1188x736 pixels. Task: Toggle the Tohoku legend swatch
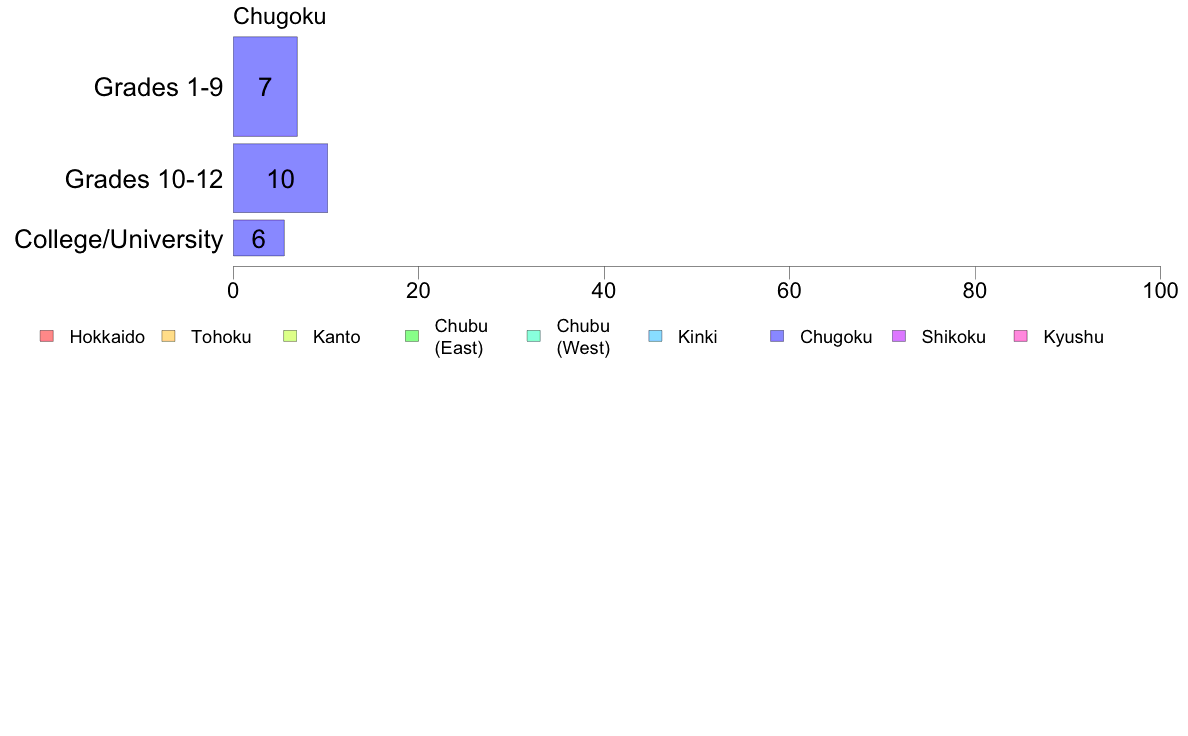(168, 337)
